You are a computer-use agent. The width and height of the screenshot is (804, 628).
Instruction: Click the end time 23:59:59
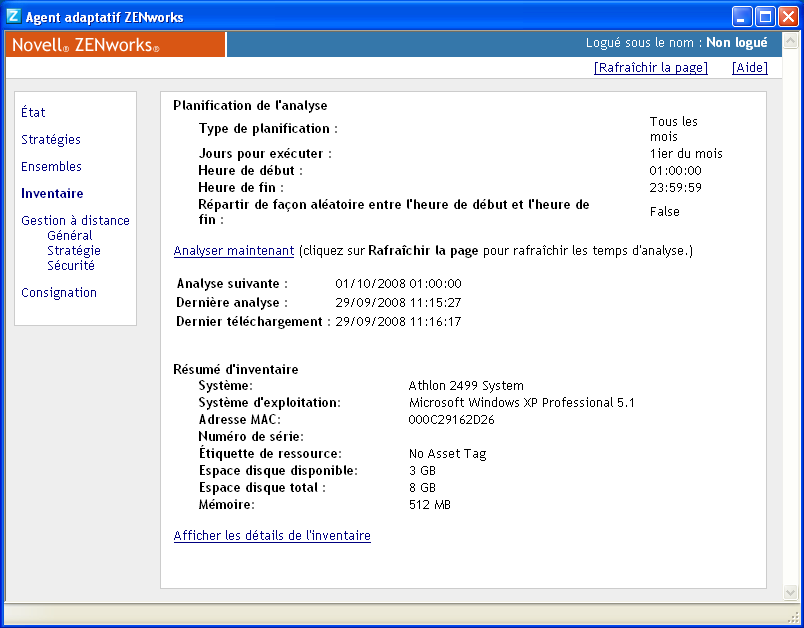click(675, 188)
